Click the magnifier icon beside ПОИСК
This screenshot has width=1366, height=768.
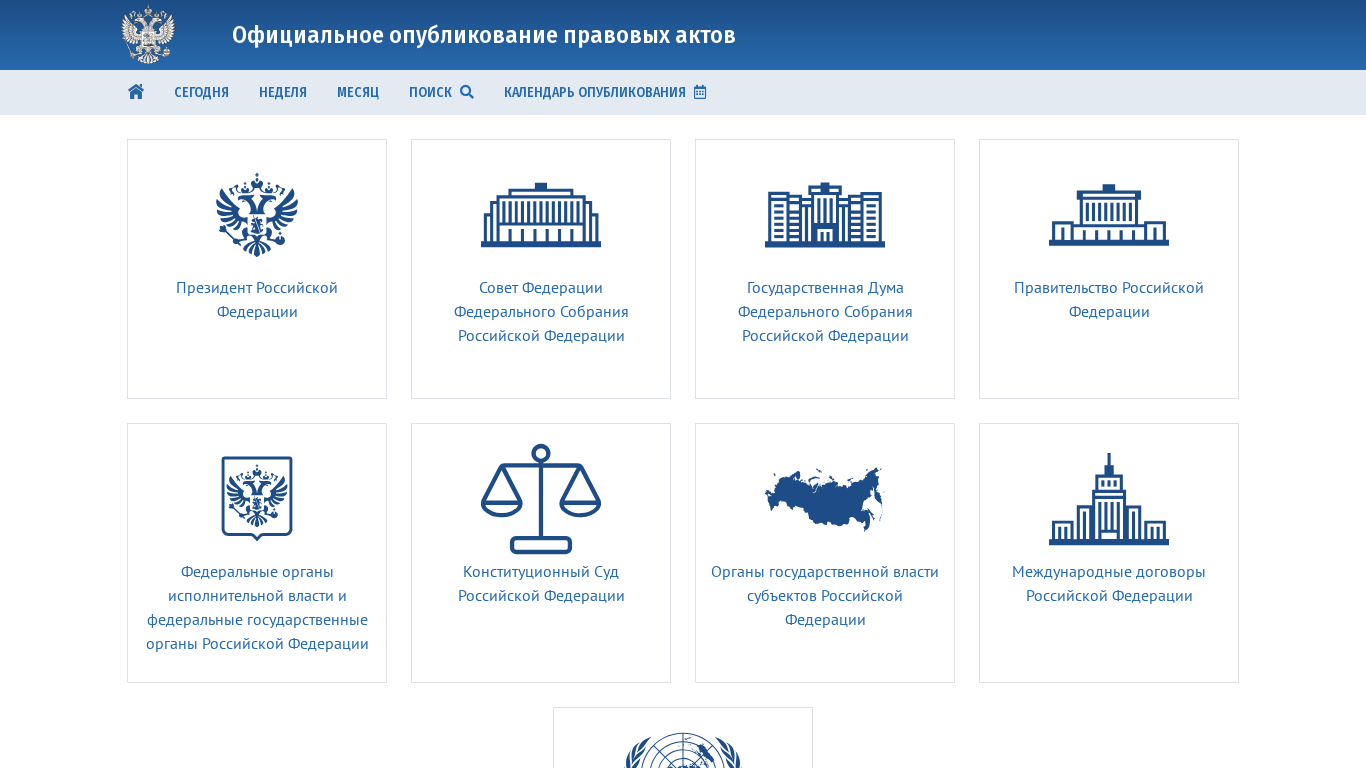point(467,92)
